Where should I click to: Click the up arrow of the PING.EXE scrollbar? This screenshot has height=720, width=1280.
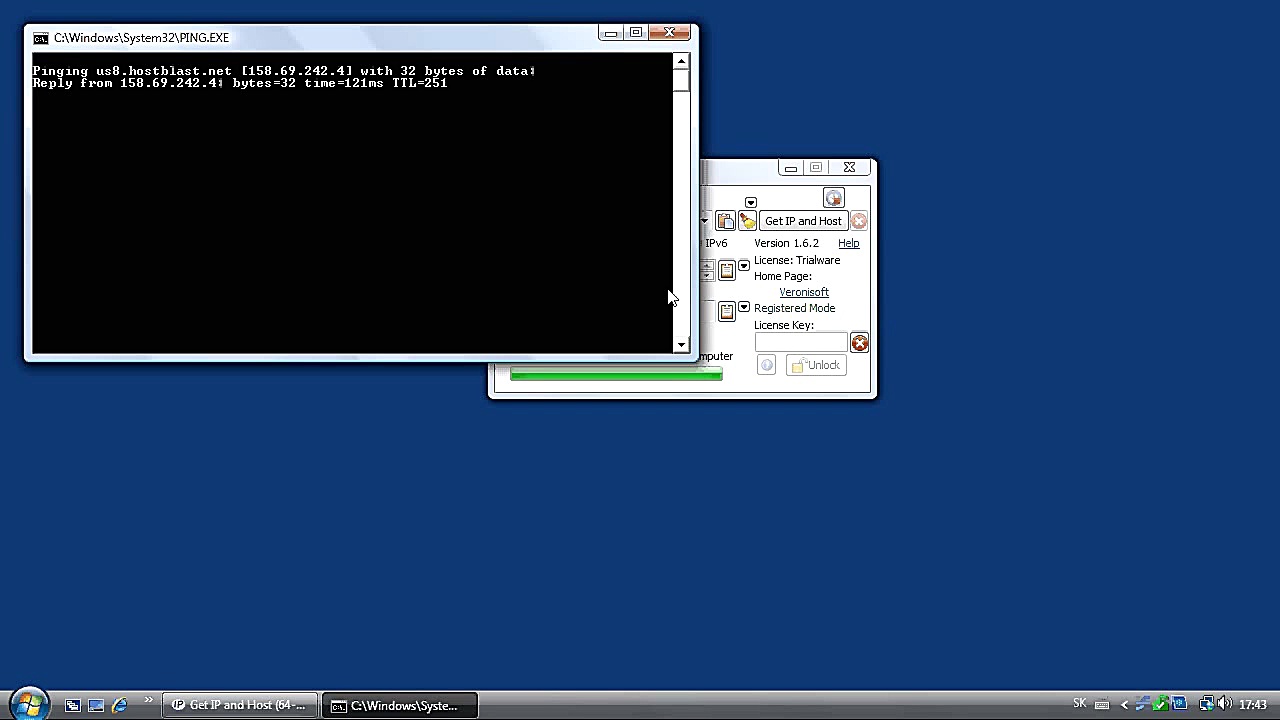point(681,61)
